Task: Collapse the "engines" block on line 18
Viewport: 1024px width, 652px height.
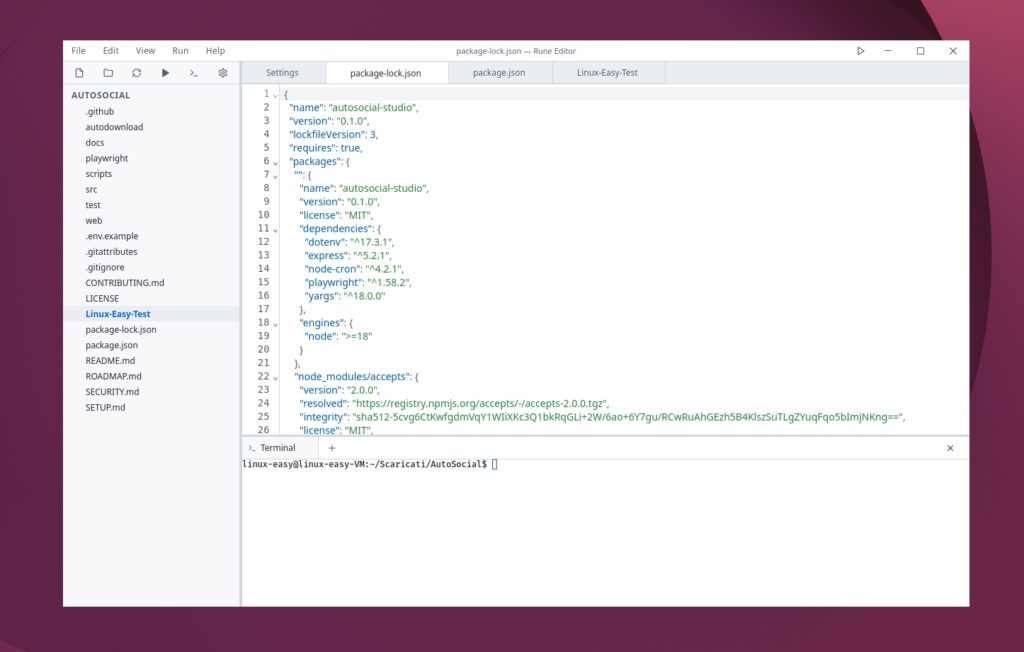Action: pos(275,324)
